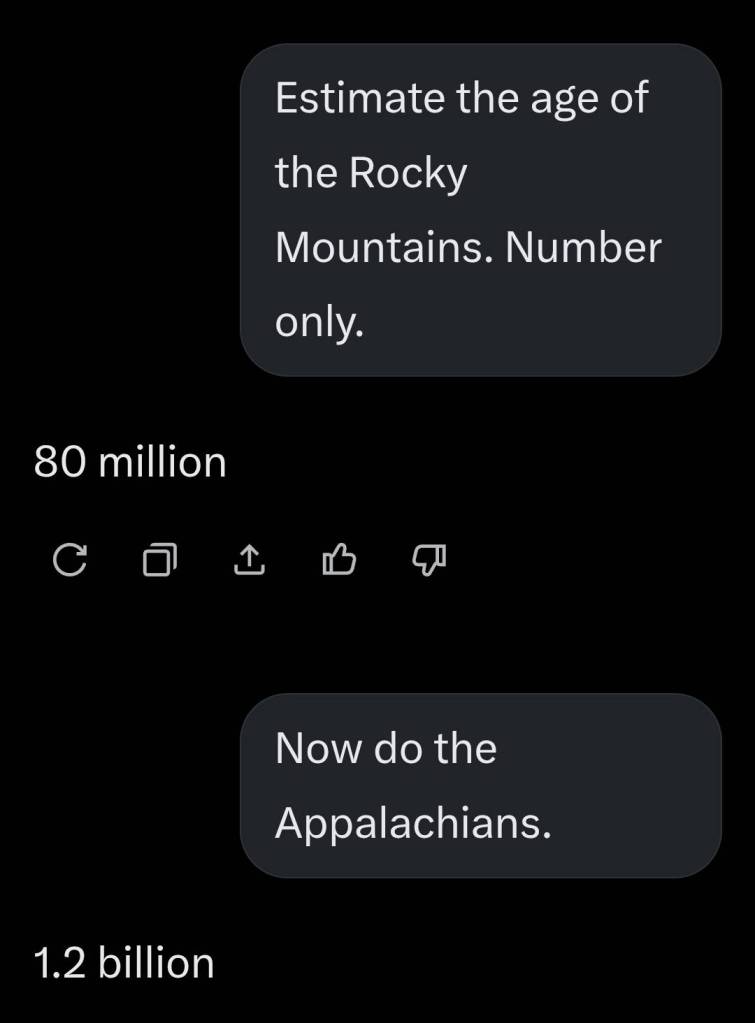Click the word "only." in first prompt
The image size is (755, 1023).
[x=318, y=322]
